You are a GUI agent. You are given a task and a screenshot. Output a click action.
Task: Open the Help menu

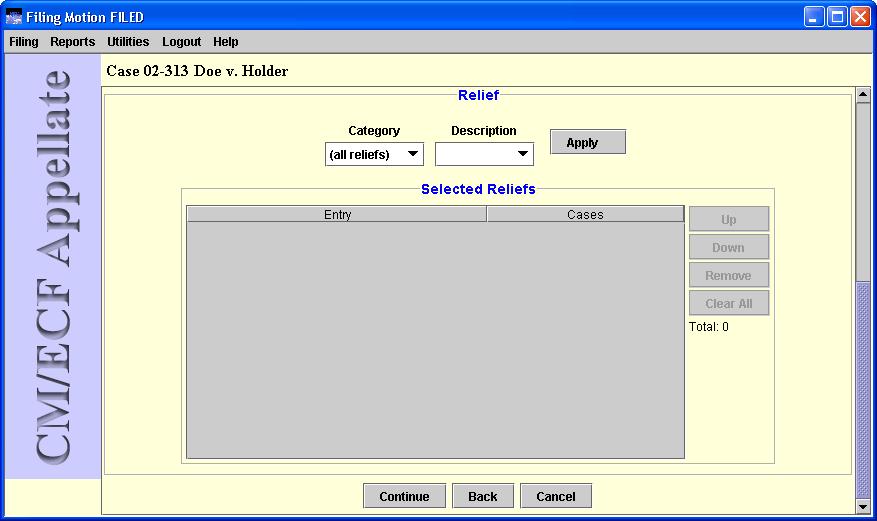pyautogui.click(x=225, y=42)
